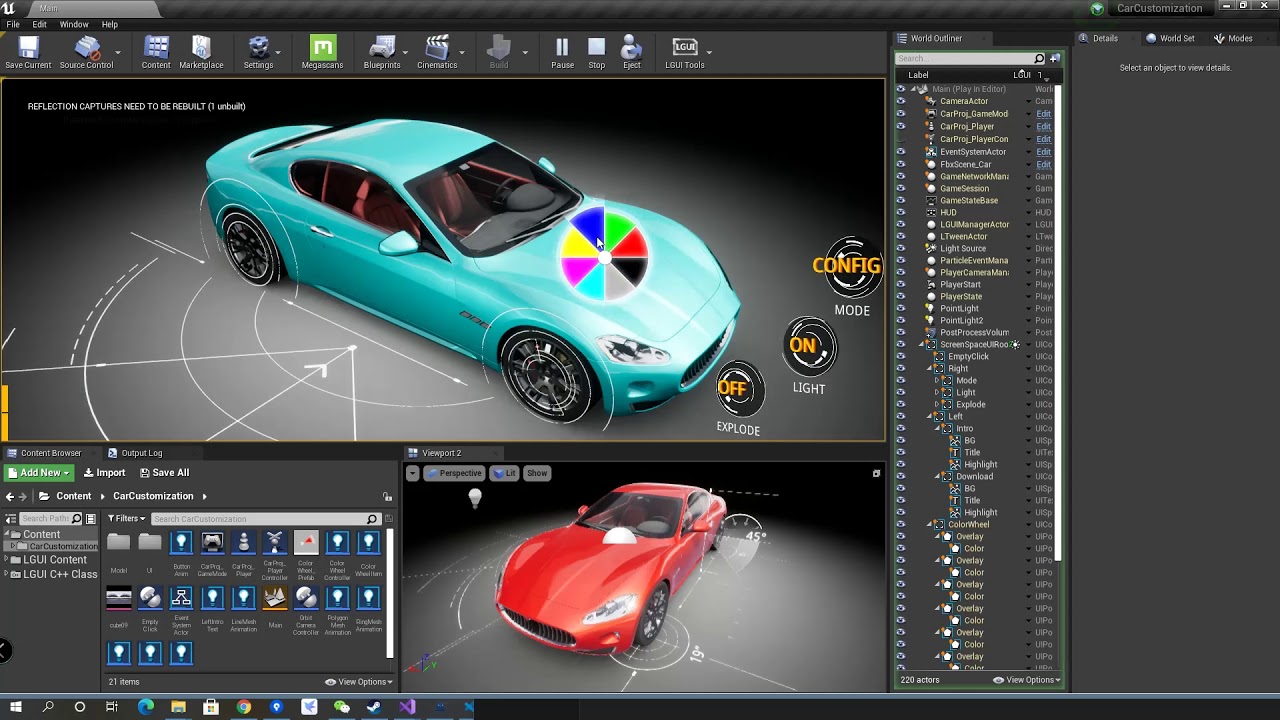Image resolution: width=1280 pixels, height=720 pixels.
Task: Toggle visibility of PlayerStart in outliner
Action: (901, 284)
